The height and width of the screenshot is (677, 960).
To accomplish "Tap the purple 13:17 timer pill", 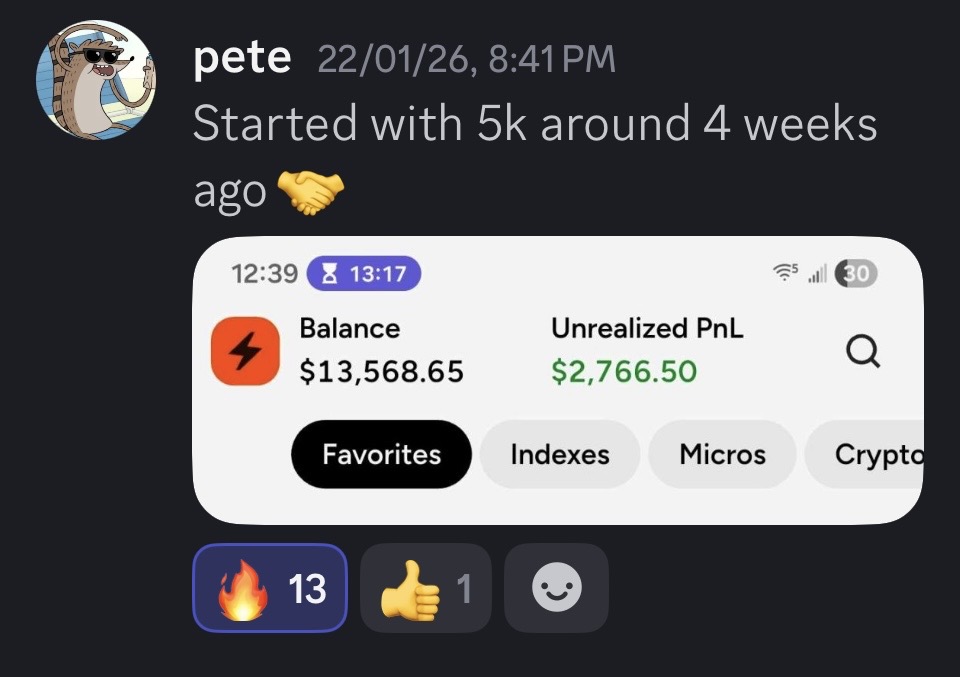I will (365, 273).
